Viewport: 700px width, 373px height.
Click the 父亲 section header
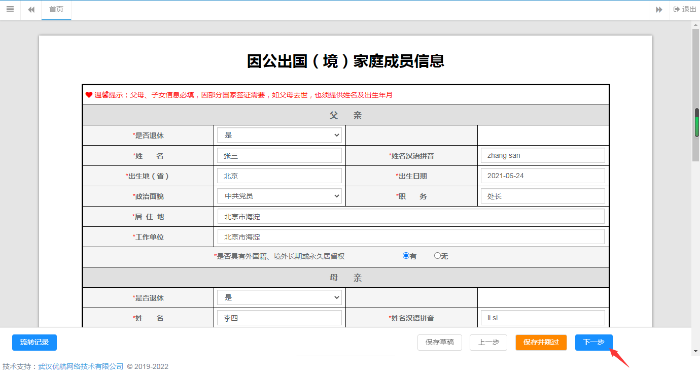[x=346, y=116]
